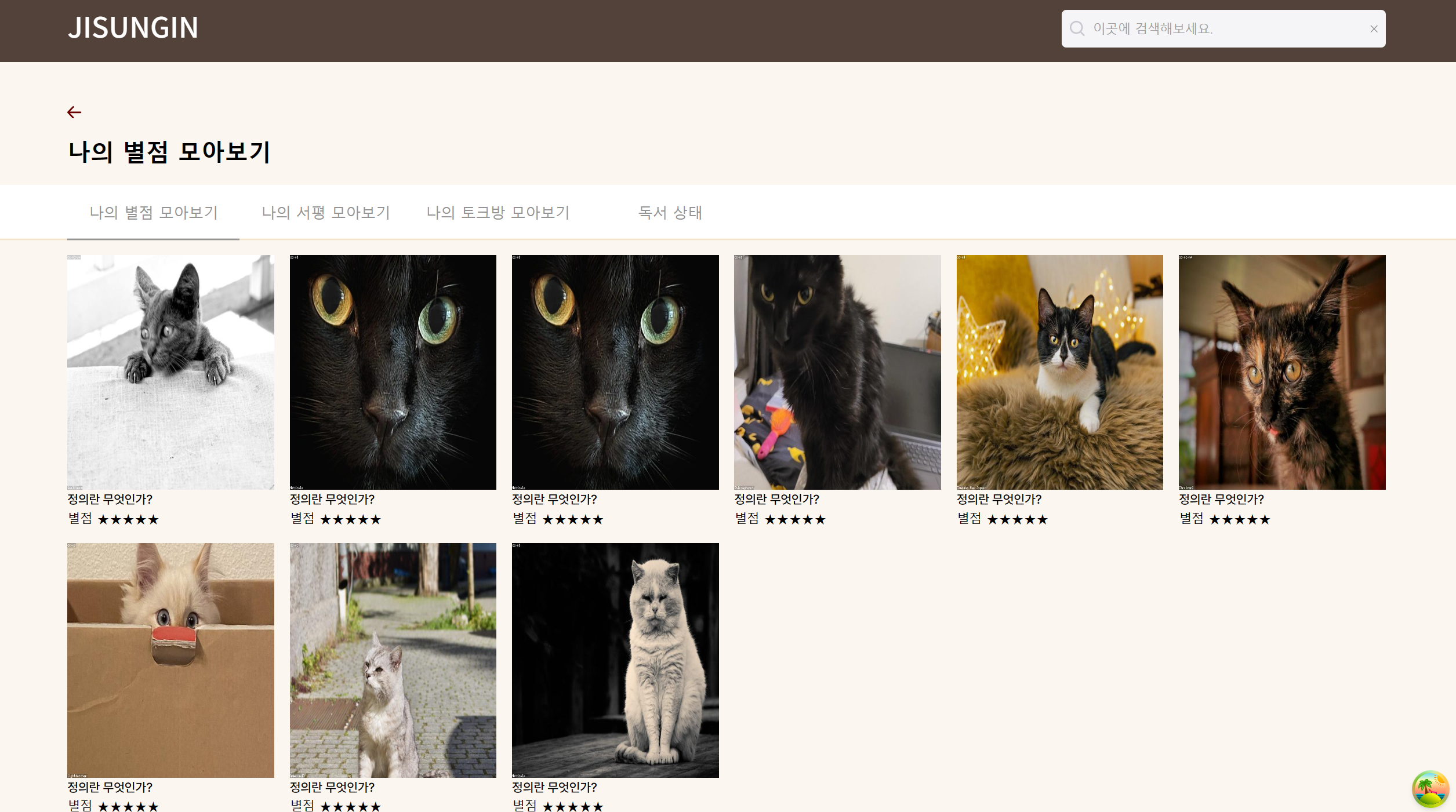Click the JISUNGIN logo
1456x812 pixels.
point(133,28)
